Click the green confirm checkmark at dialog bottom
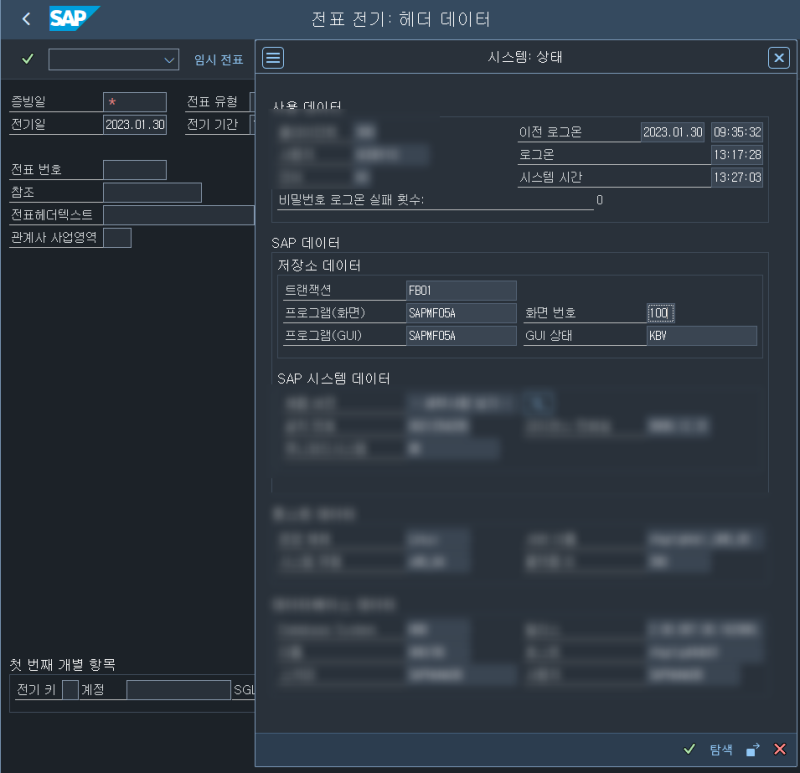The width and height of the screenshot is (800, 773). [x=689, y=749]
